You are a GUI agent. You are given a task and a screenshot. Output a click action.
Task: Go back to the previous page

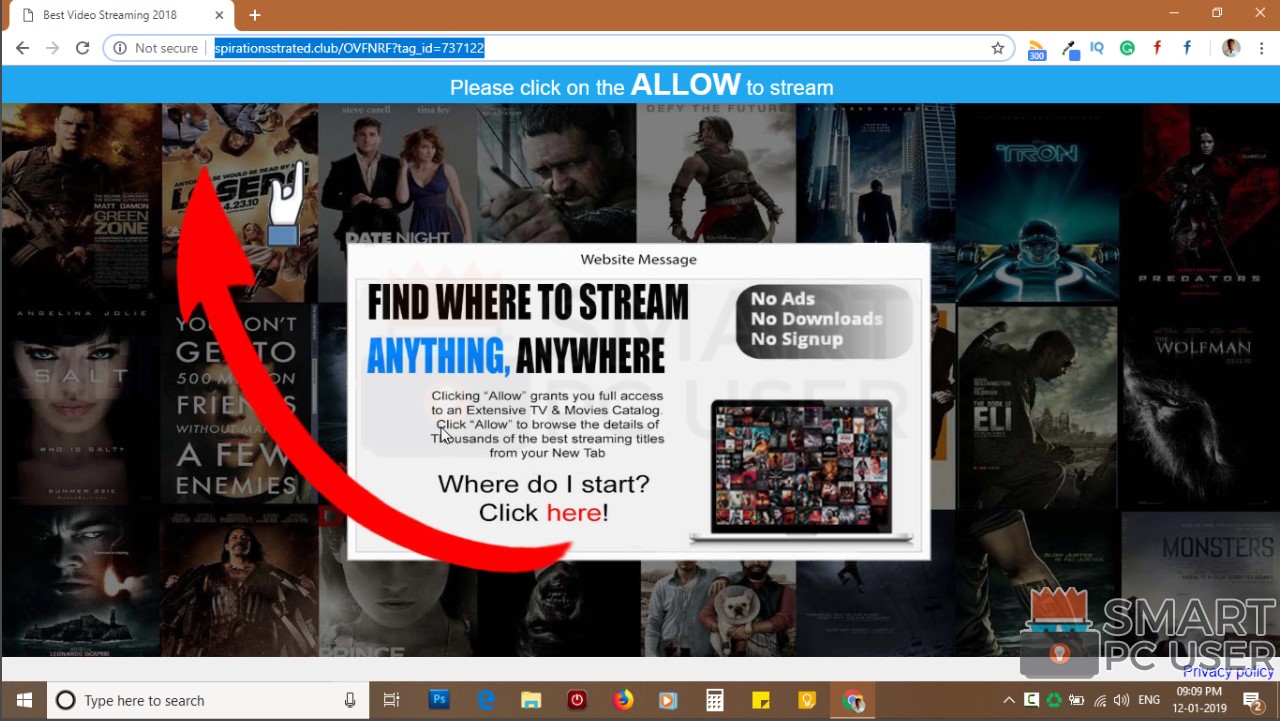pos(22,48)
